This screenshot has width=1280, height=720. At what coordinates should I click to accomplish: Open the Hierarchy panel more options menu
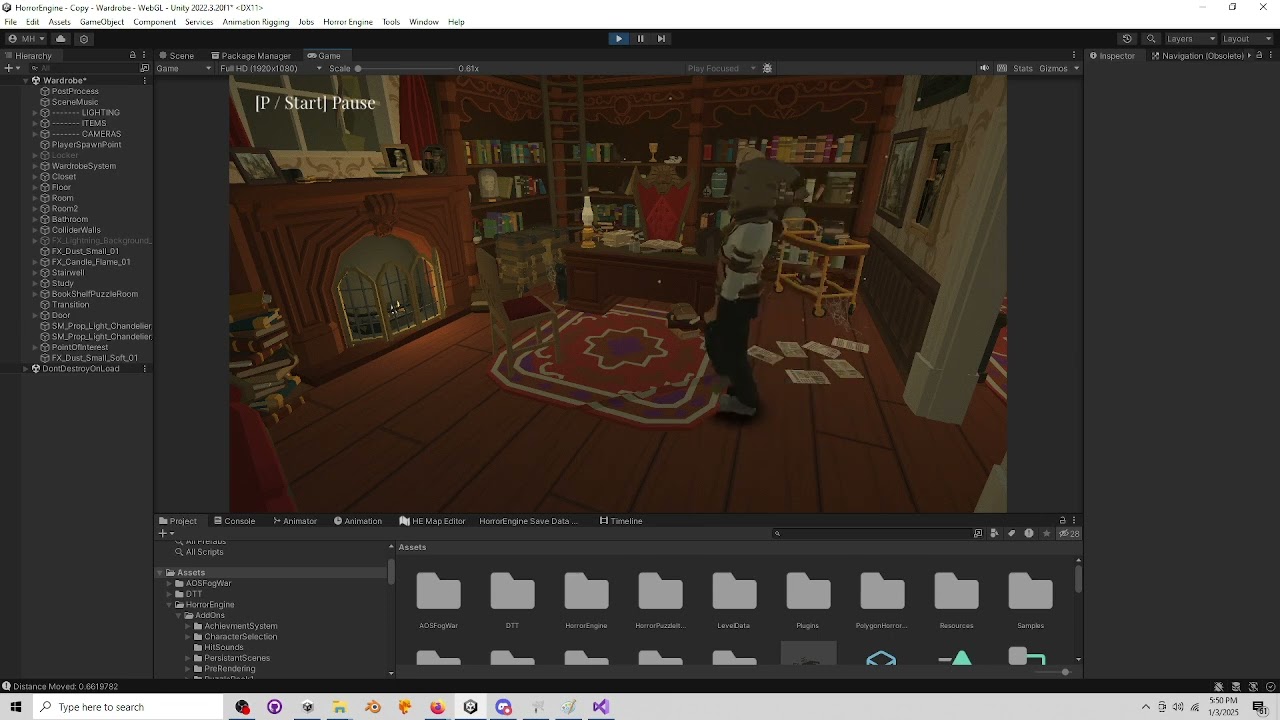click(145, 55)
